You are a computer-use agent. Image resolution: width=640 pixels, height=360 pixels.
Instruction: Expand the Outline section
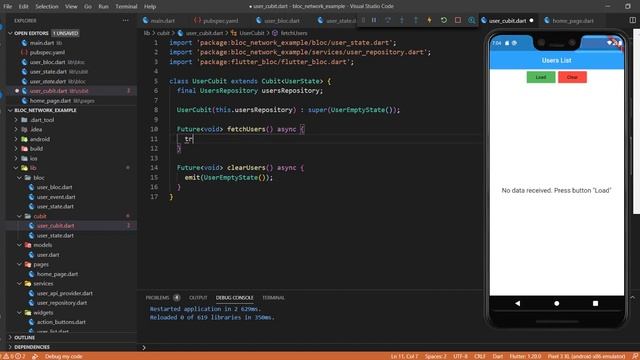click(10, 338)
